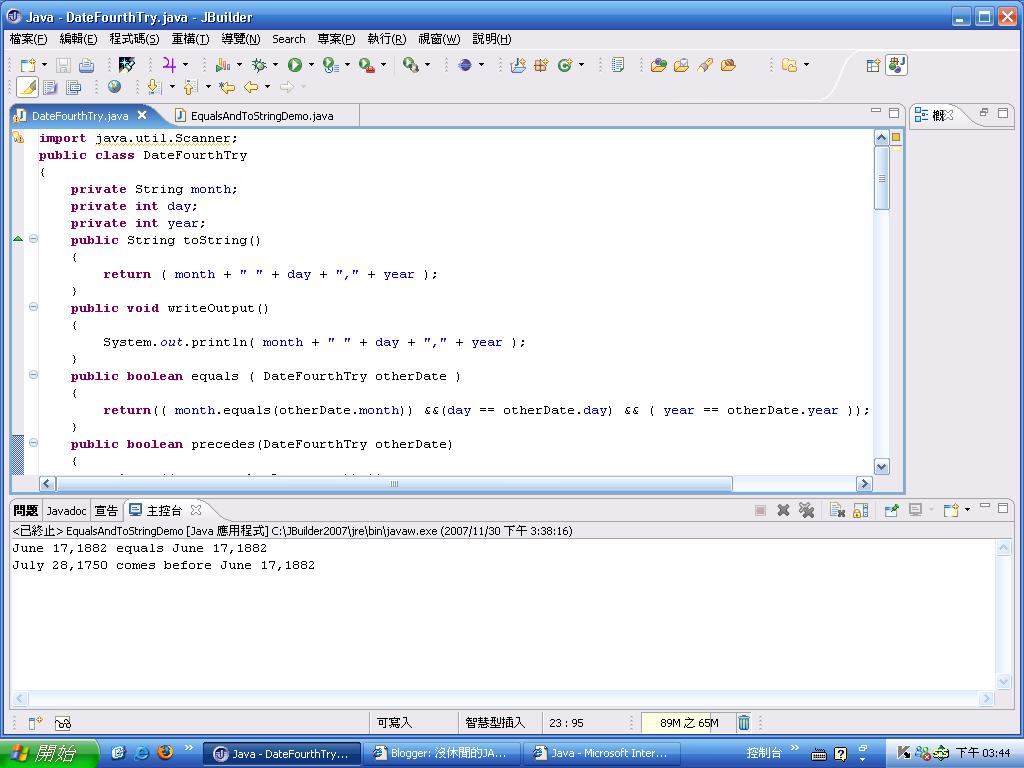Screen dimensions: 1024x768
Task: Toggle Mark Occurrences highlighter icon
Action: click(x=27, y=86)
